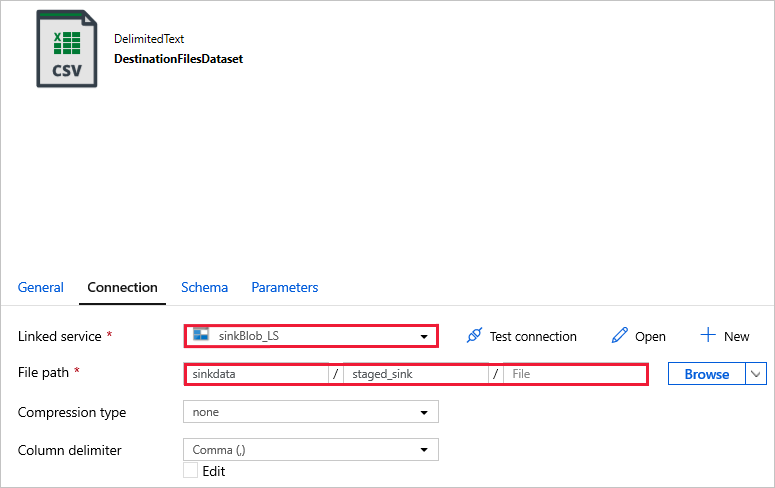Click the staged_sink directory field

(x=415, y=374)
